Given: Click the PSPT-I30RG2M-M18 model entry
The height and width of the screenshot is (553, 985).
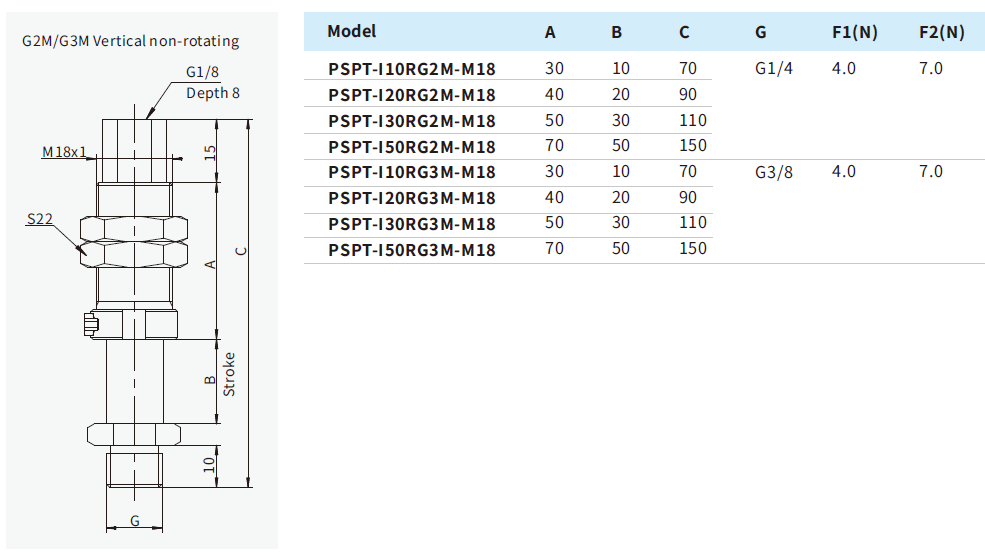Looking at the screenshot, I should click(x=411, y=121).
